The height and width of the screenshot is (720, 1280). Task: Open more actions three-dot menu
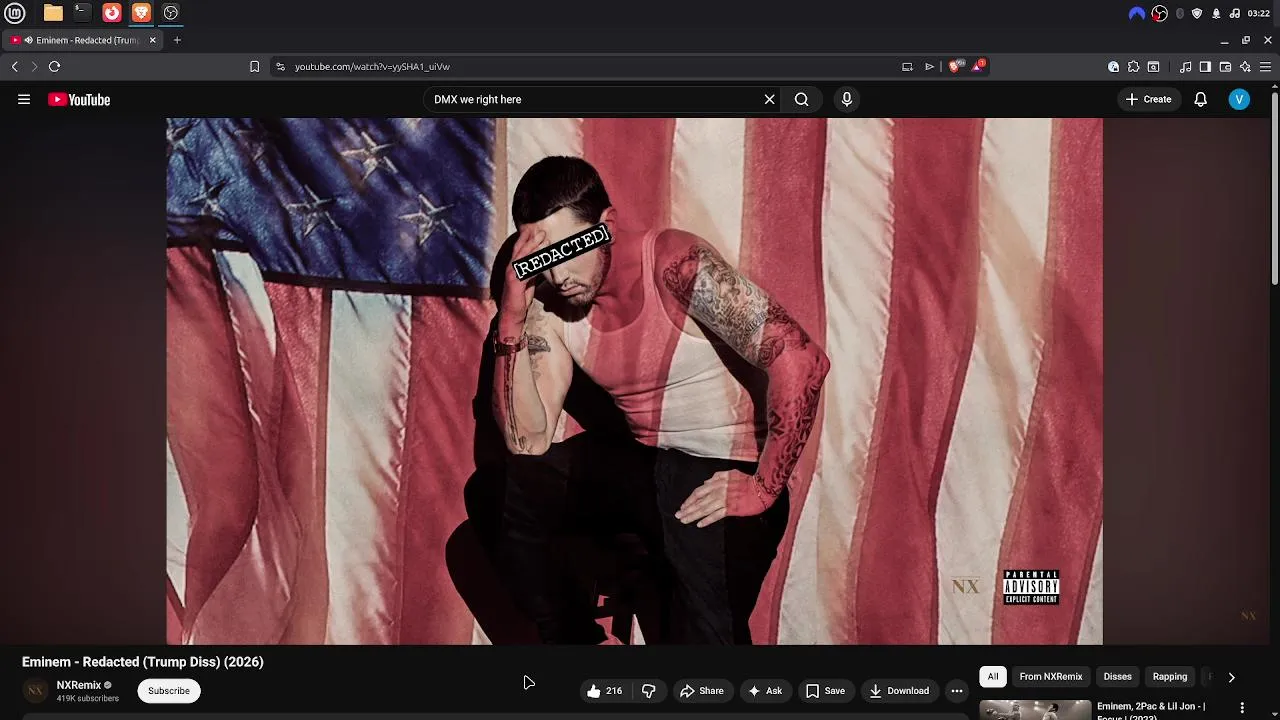(956, 691)
